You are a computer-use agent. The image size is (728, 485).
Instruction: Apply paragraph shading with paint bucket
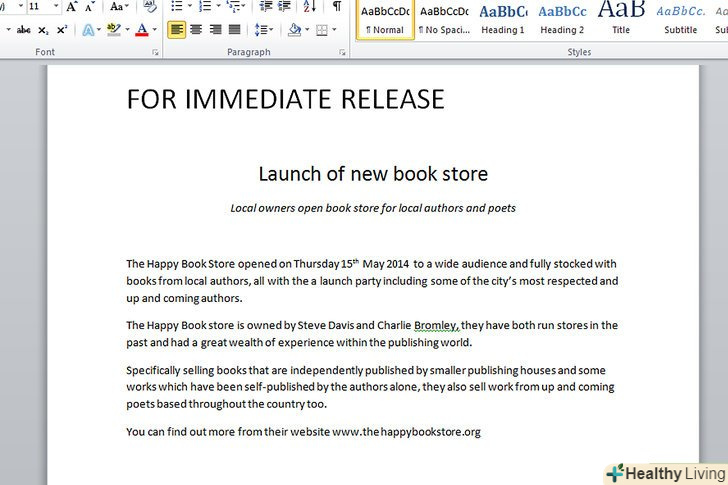tap(294, 30)
